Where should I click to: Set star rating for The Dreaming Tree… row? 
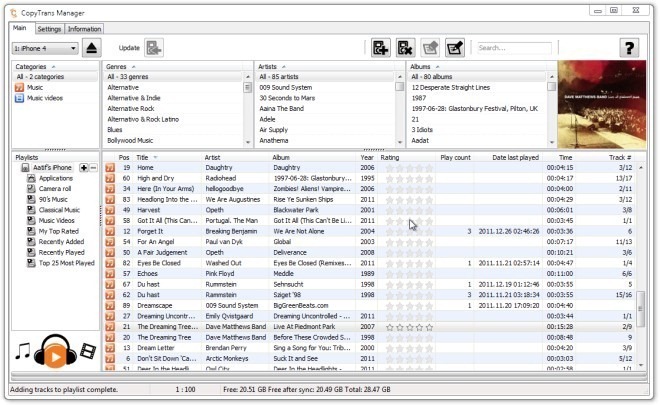pos(410,327)
